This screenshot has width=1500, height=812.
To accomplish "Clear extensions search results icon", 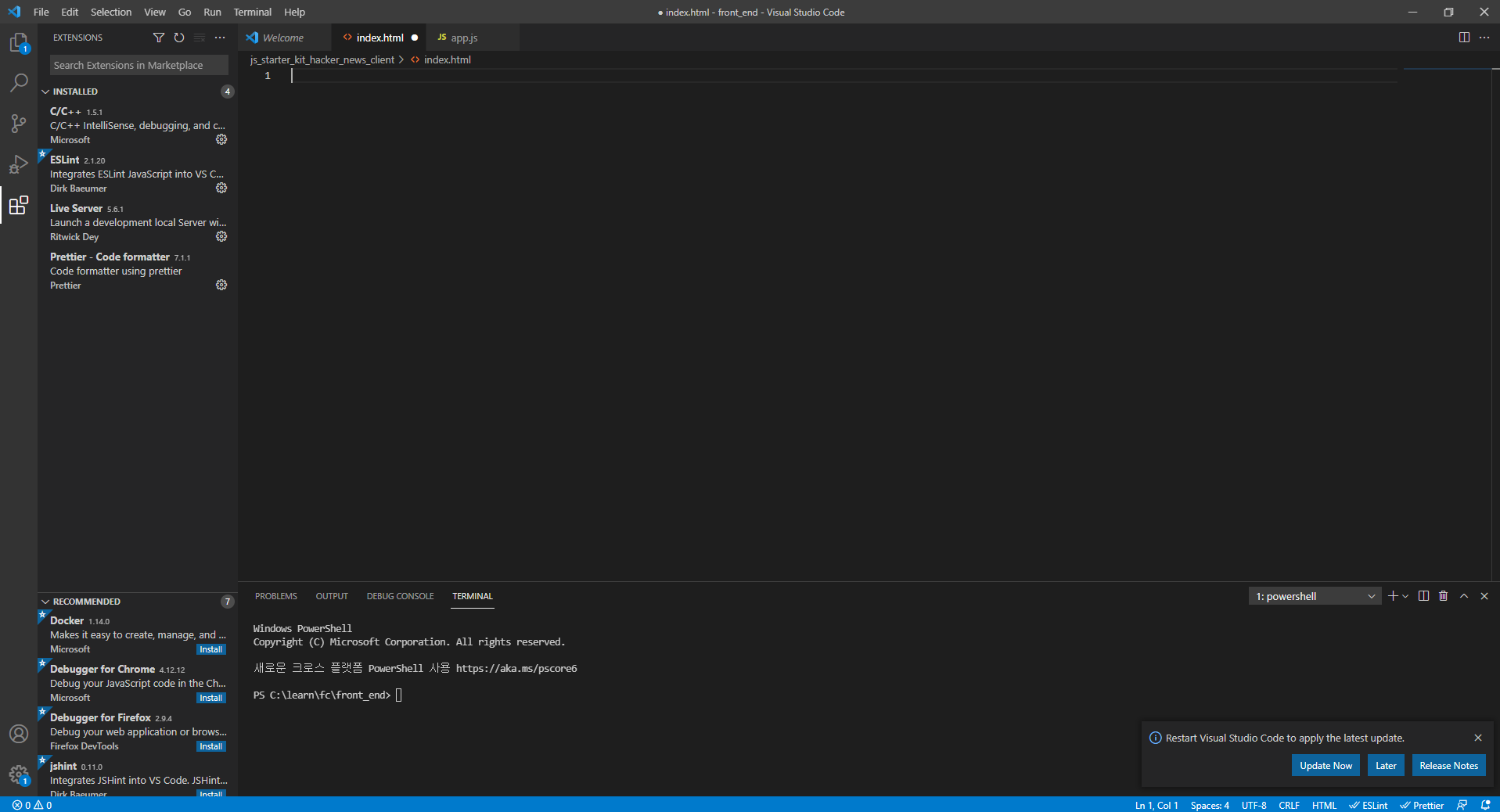I will [200, 38].
